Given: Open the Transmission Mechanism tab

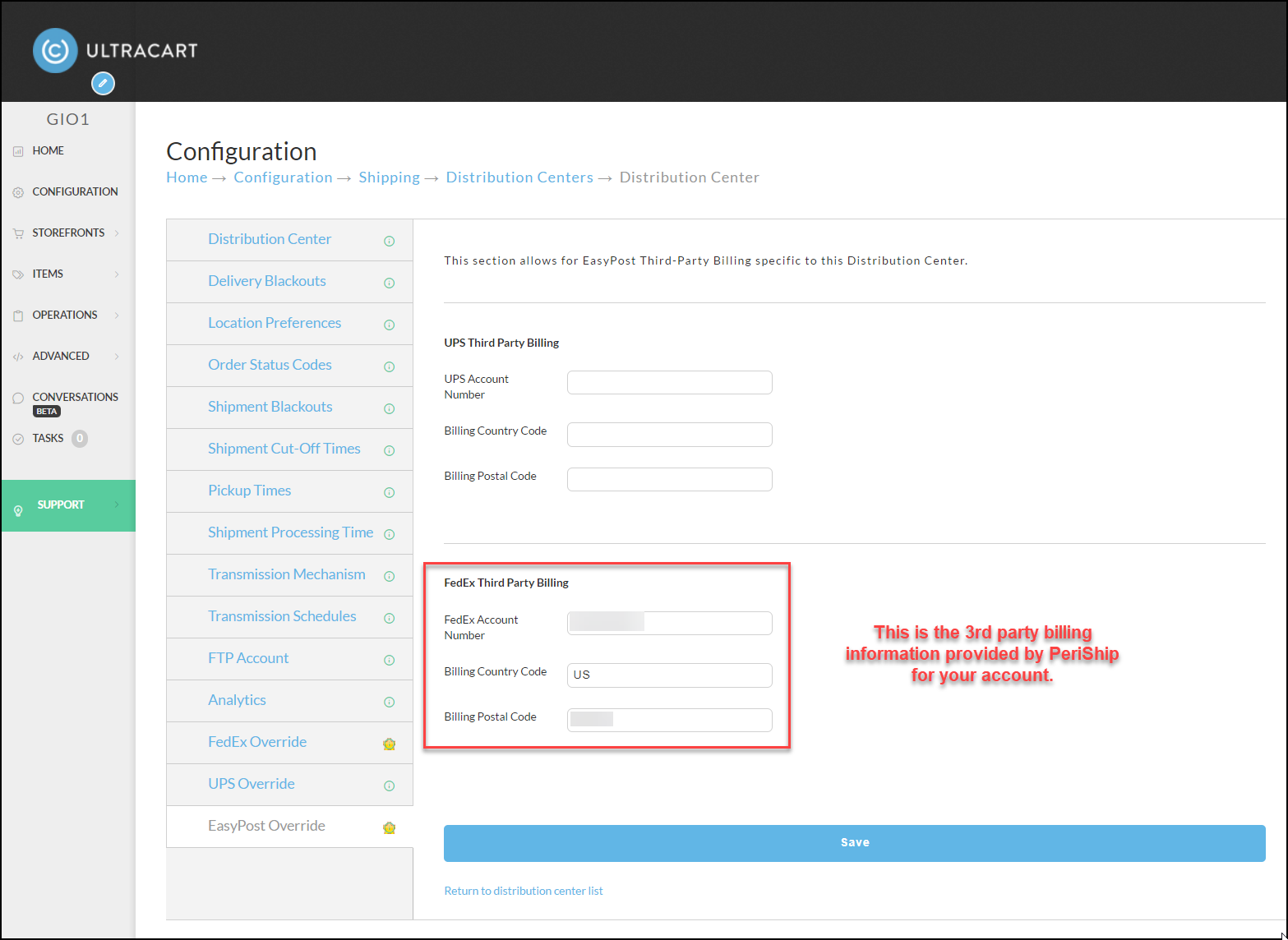Looking at the screenshot, I should (287, 574).
